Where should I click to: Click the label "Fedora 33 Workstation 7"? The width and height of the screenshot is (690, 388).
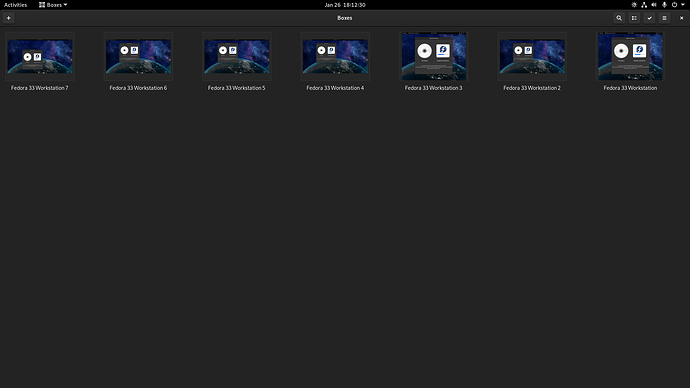pyautogui.click(x=40, y=88)
